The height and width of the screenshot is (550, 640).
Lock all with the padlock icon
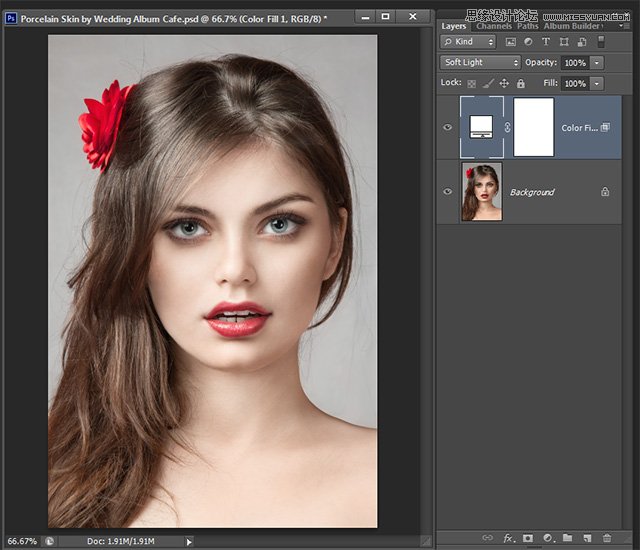coord(520,83)
